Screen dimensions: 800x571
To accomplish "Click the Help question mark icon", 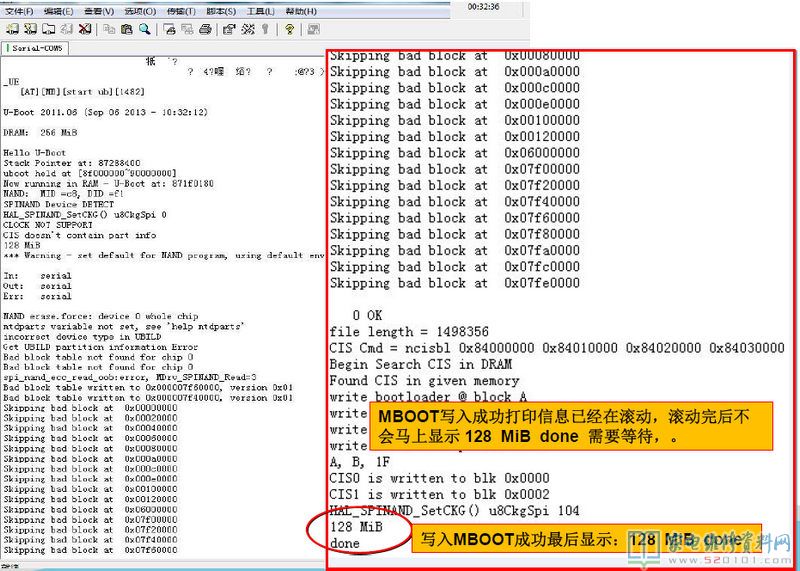I will point(288,30).
